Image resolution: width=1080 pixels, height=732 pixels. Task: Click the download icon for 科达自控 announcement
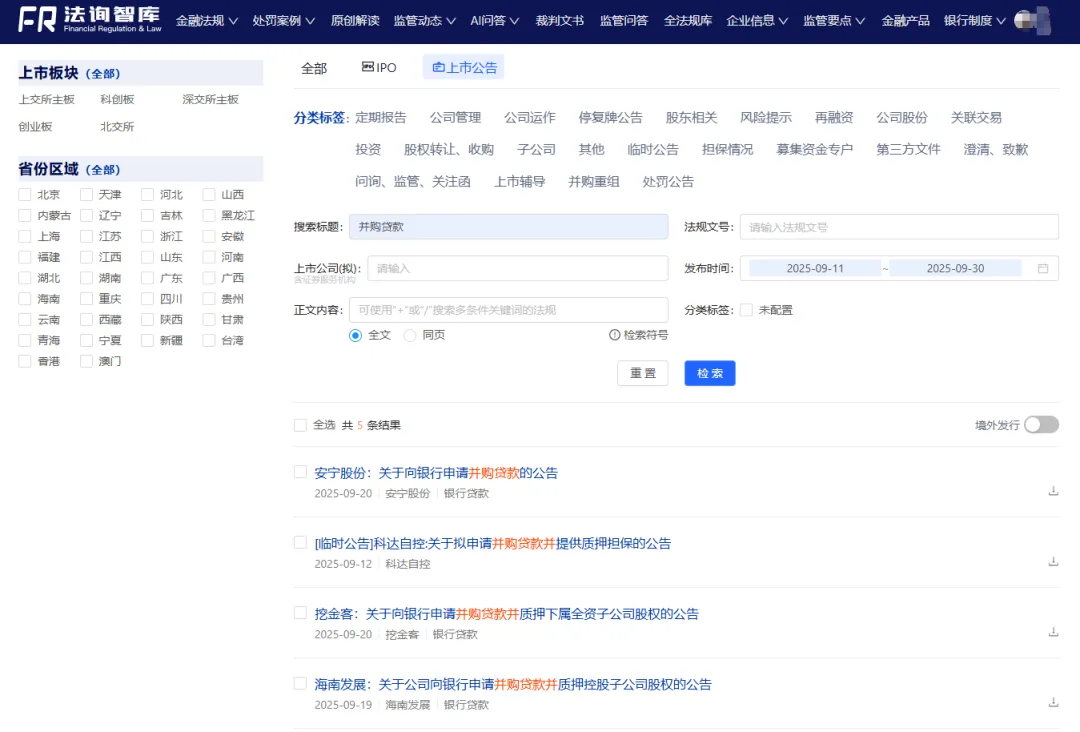(x=1053, y=560)
